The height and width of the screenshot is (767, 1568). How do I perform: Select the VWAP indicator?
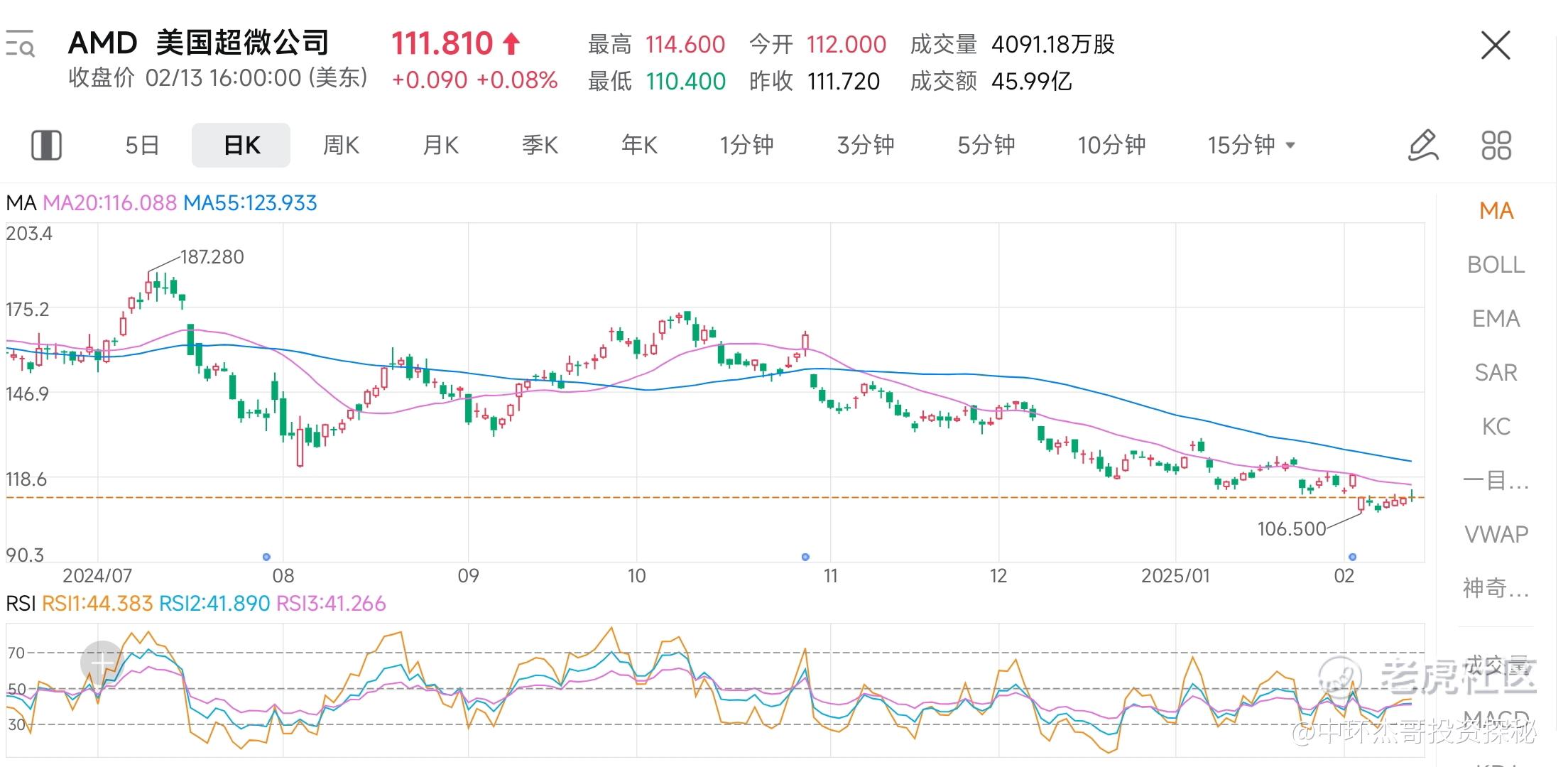point(1496,534)
